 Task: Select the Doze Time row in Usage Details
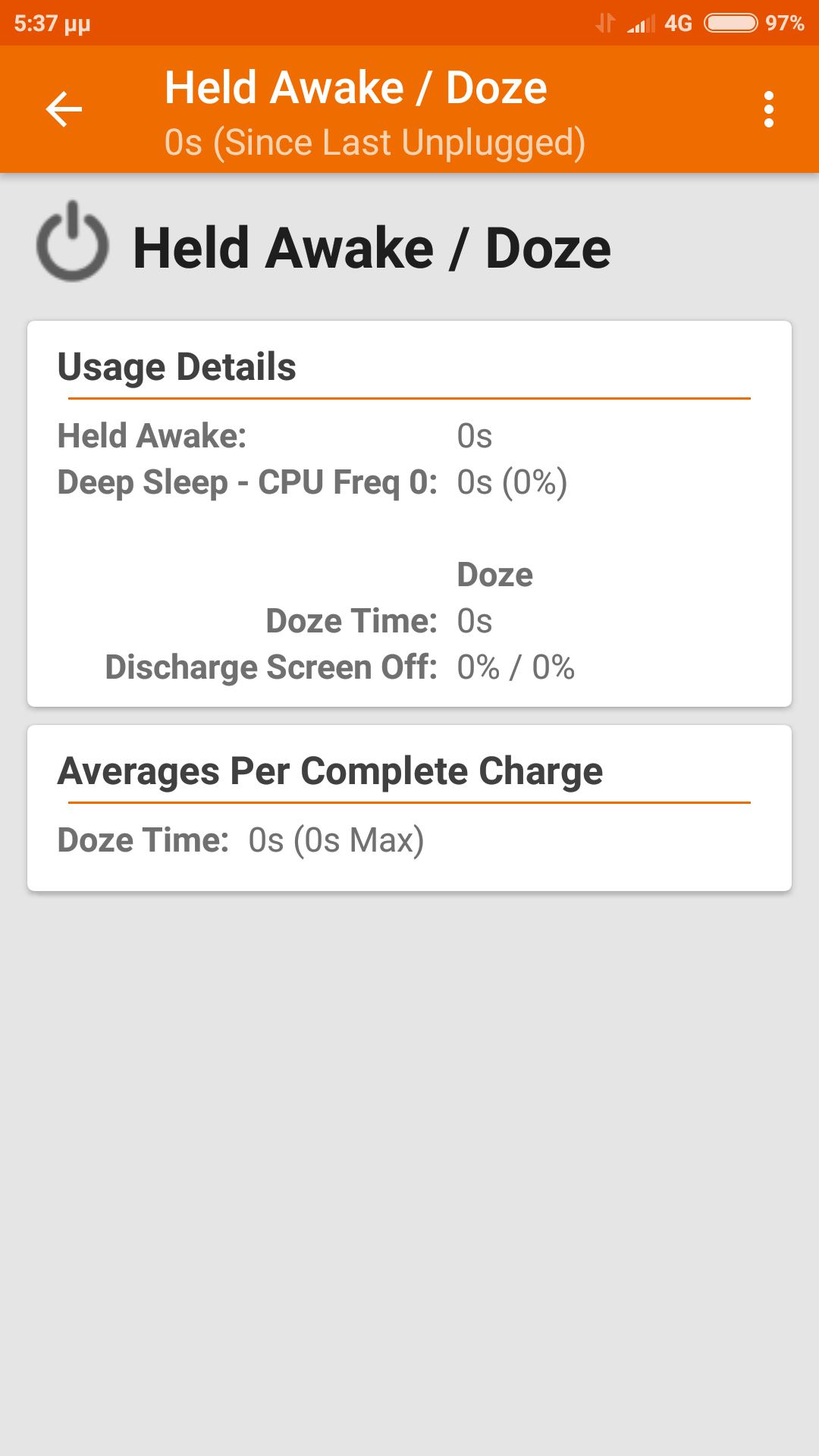point(378,621)
